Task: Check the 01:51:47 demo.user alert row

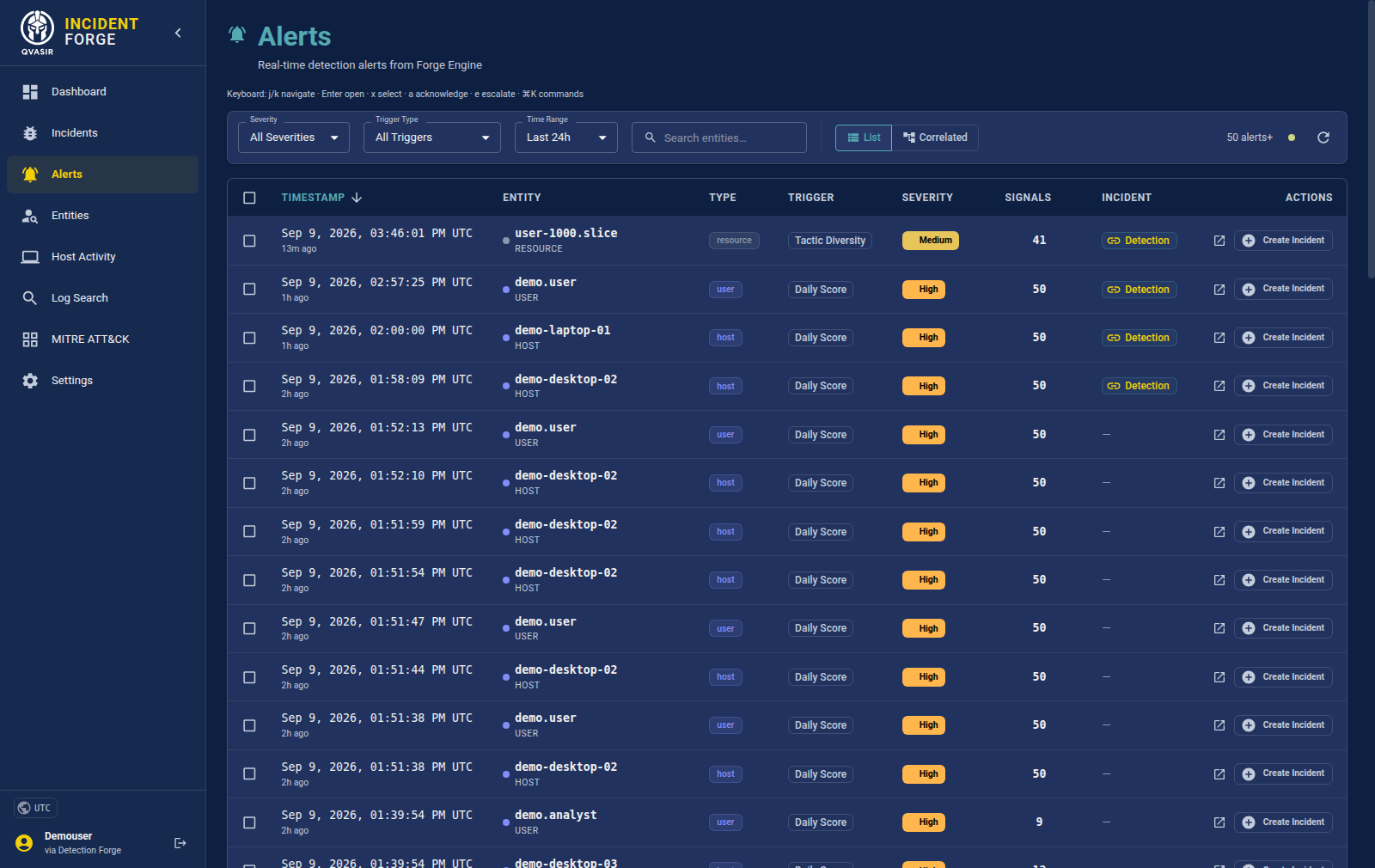Action: point(249,628)
